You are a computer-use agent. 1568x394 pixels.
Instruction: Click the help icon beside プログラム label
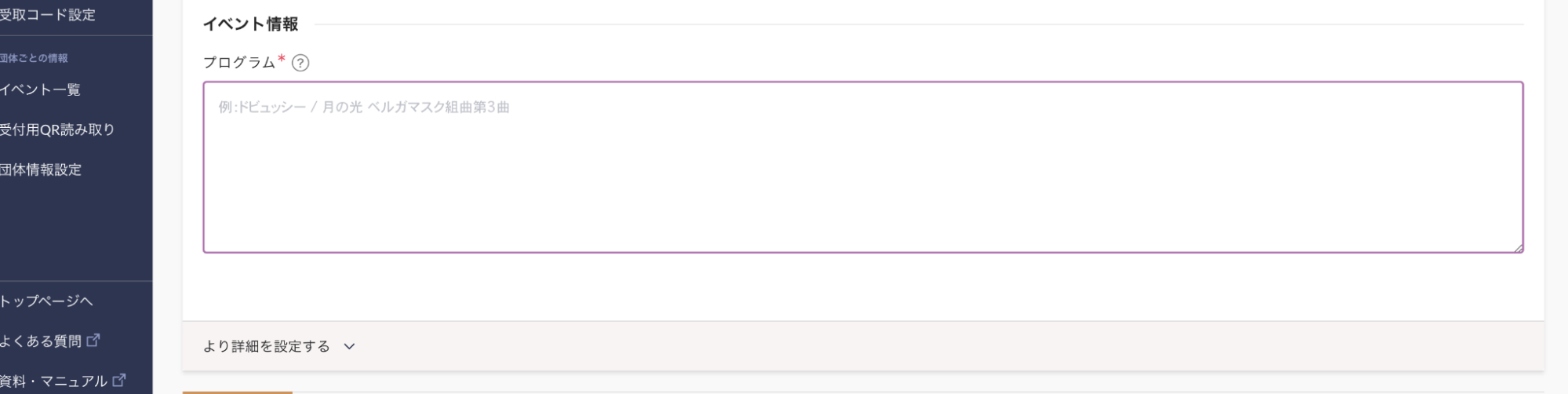pos(300,64)
